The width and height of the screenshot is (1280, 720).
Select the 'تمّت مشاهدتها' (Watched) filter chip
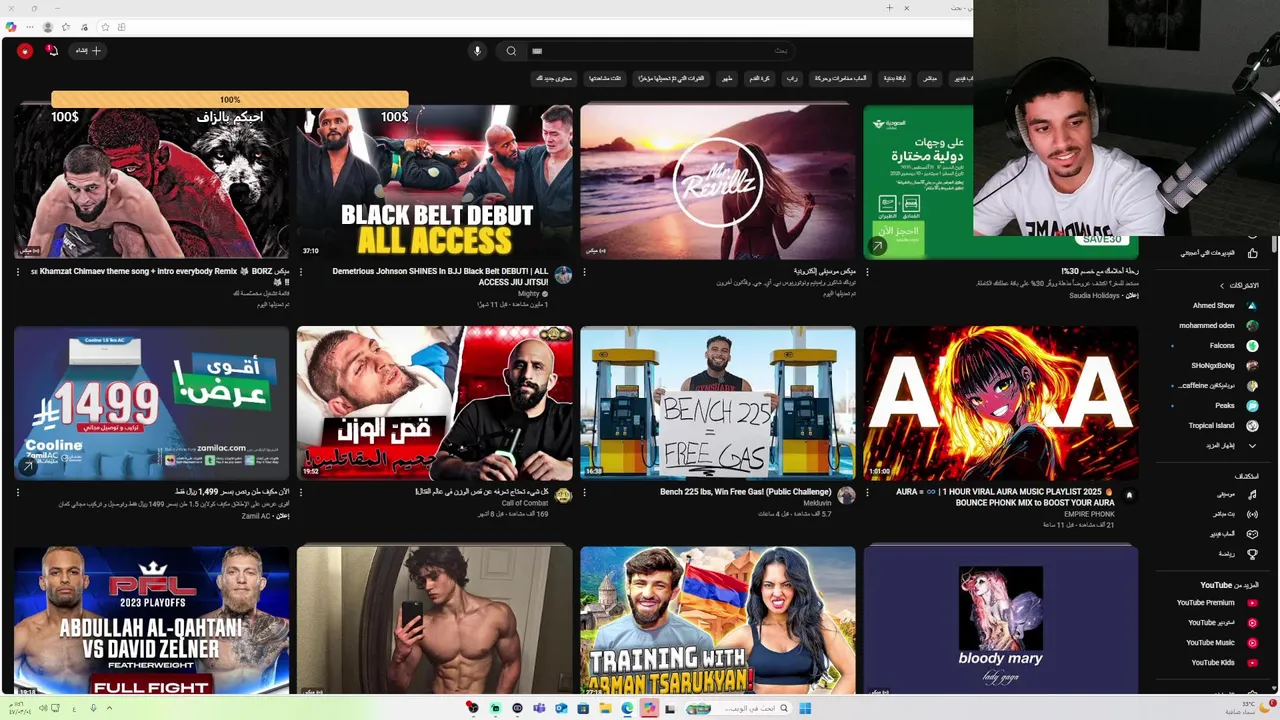pyautogui.click(x=605, y=78)
